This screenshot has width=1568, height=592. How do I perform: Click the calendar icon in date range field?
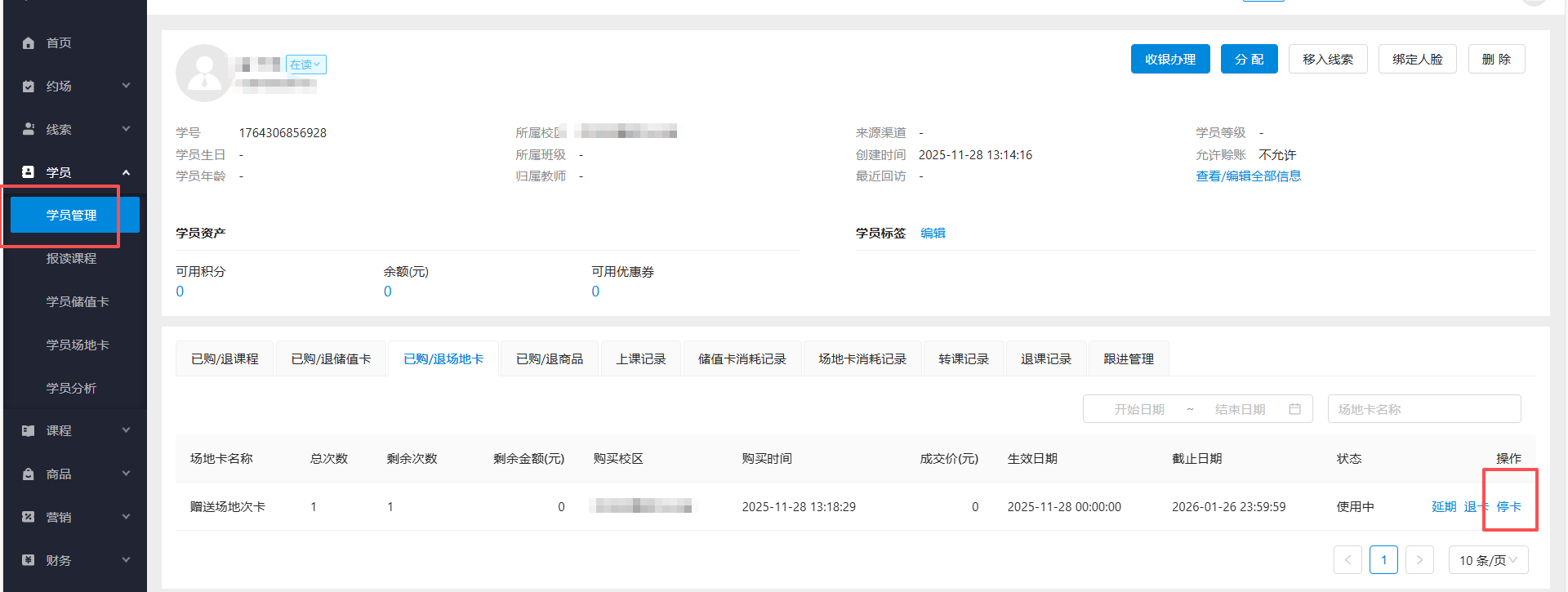1295,409
